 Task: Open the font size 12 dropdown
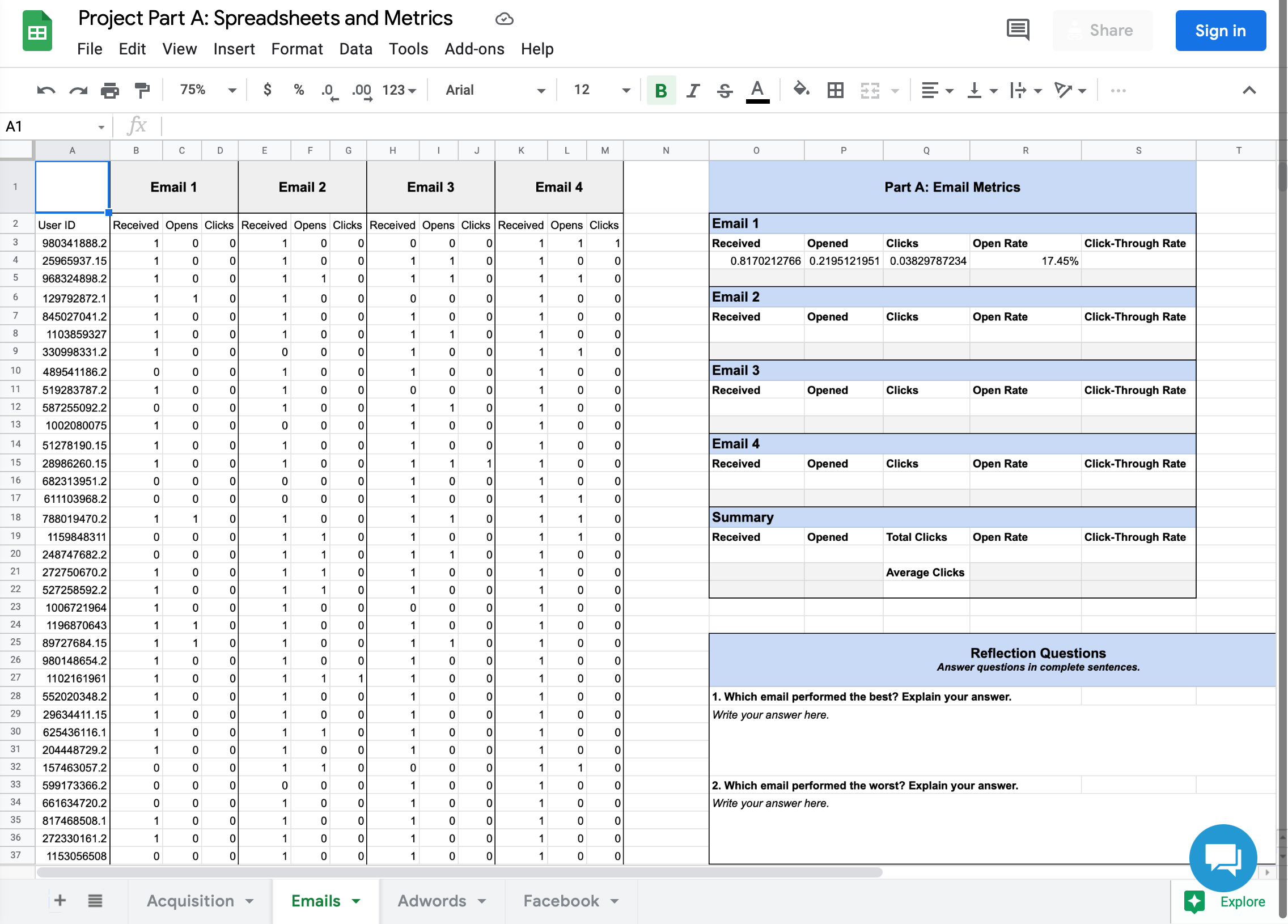[x=601, y=90]
